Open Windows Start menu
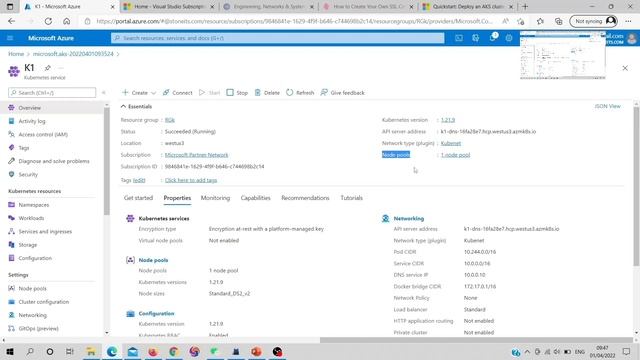 (x=10, y=351)
